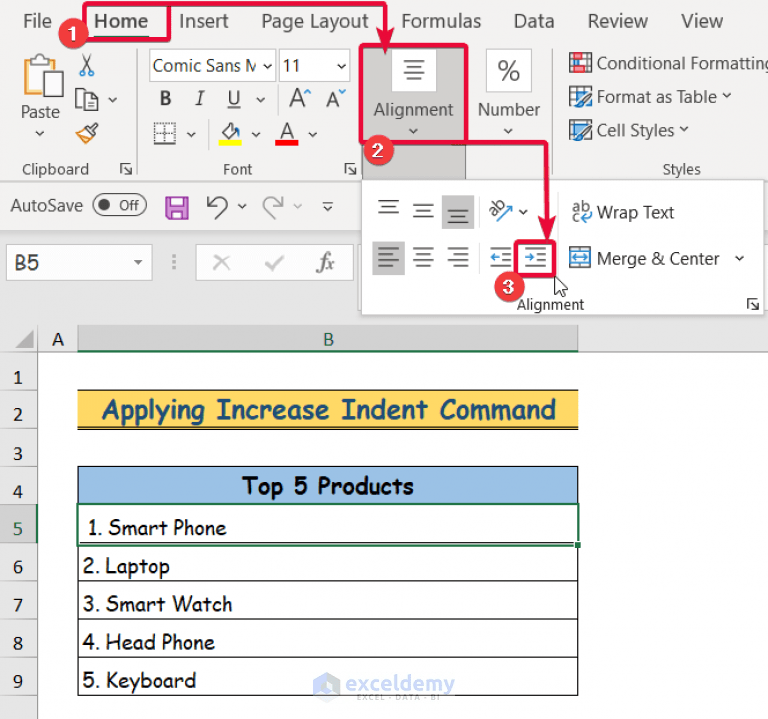Select Middle Align icon
The image size is (768, 719).
point(423,212)
